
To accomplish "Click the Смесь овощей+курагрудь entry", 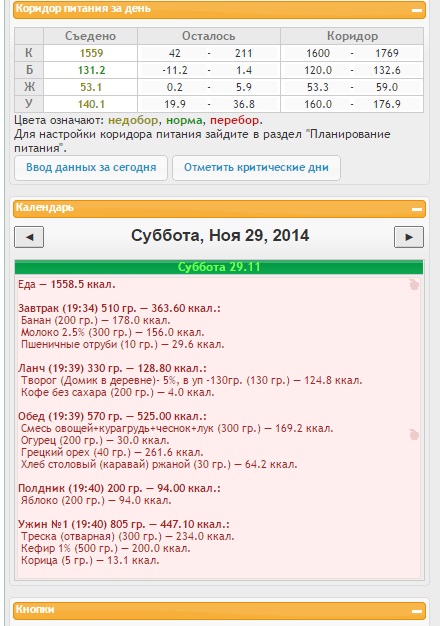I will pyautogui.click(x=177, y=429).
